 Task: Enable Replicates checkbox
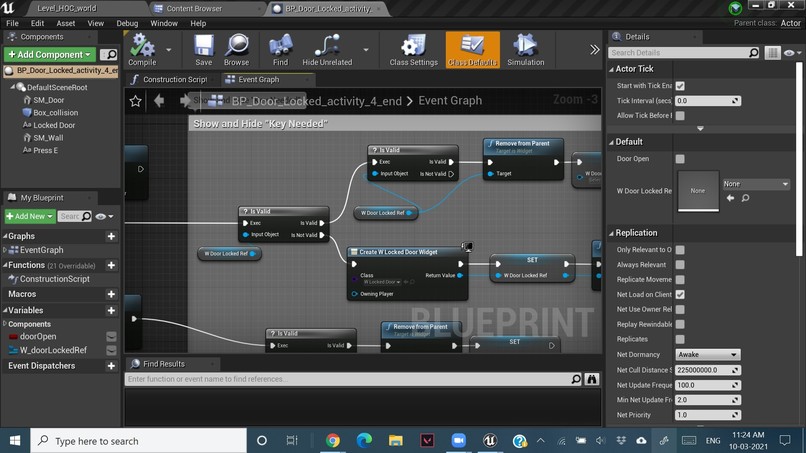tap(680, 339)
